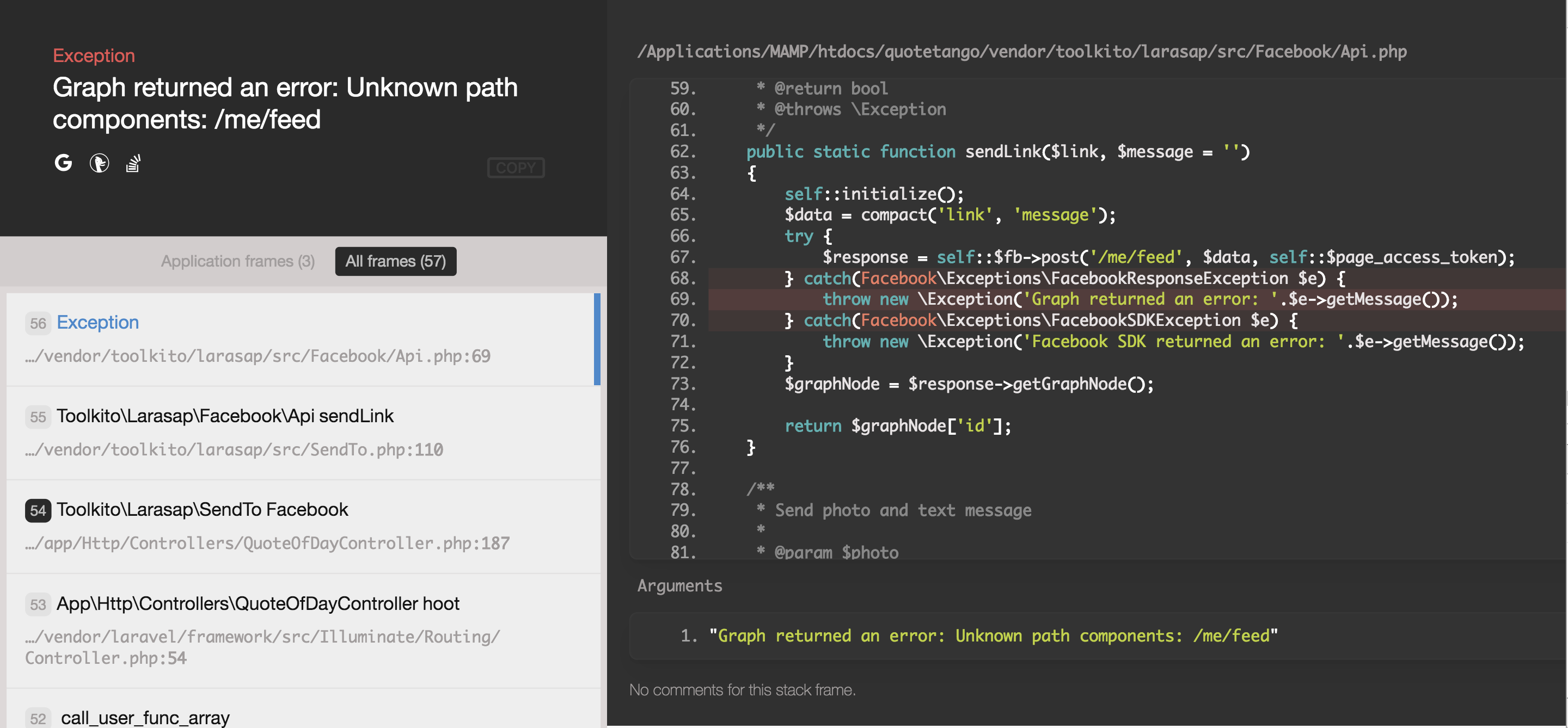This screenshot has width=1568, height=728.
Task: Click the frame number 55 badge
Action: coord(38,417)
